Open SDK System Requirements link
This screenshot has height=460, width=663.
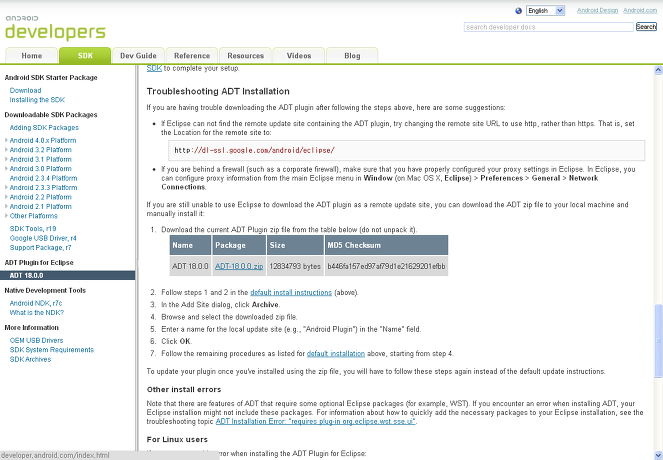pyautogui.click(x=52, y=350)
